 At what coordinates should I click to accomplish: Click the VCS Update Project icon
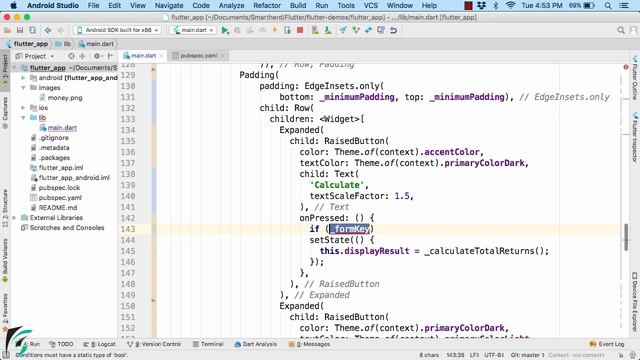tap(343, 30)
